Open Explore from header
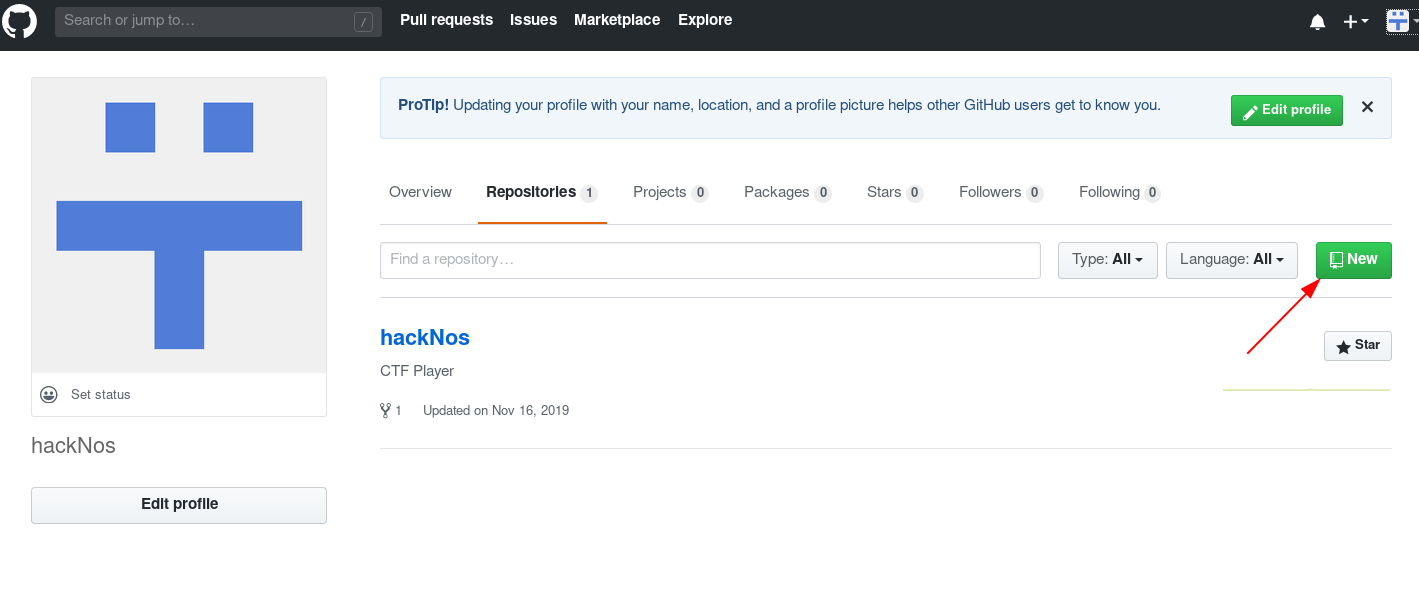Screen dimensions: 1419x593 tap(705, 20)
